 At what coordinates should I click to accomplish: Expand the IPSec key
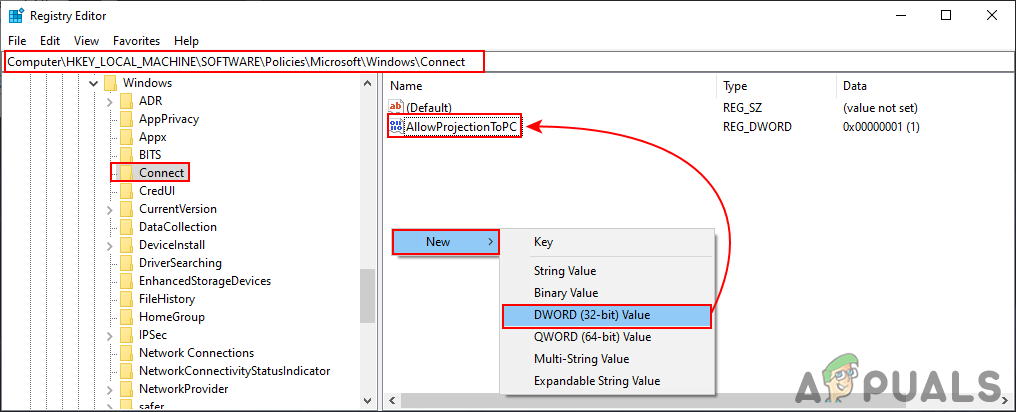(110, 336)
